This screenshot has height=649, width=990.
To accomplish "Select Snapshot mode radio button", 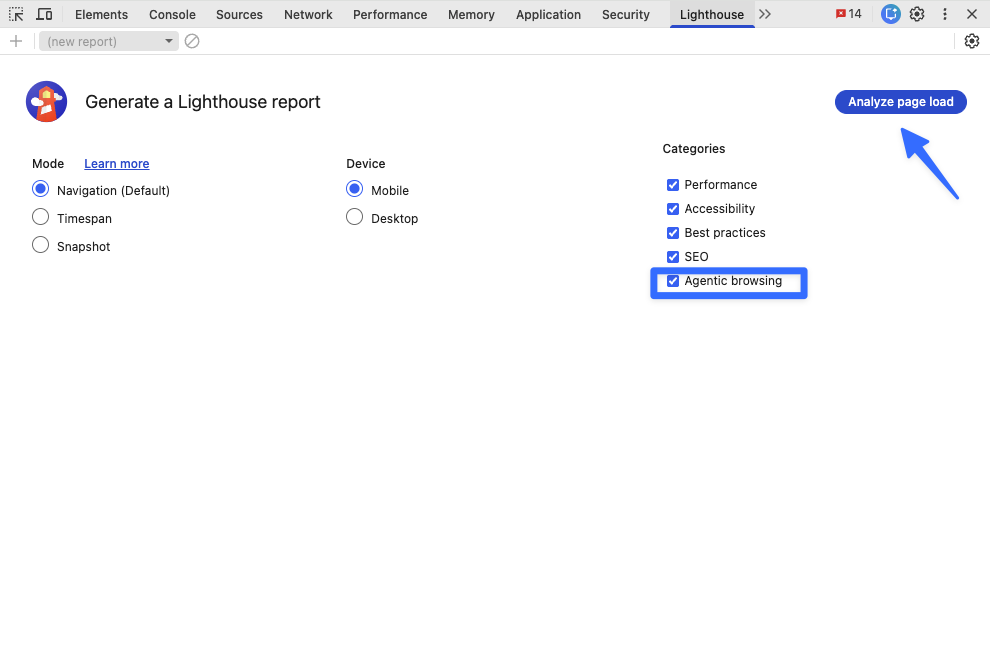I will tap(40, 245).
